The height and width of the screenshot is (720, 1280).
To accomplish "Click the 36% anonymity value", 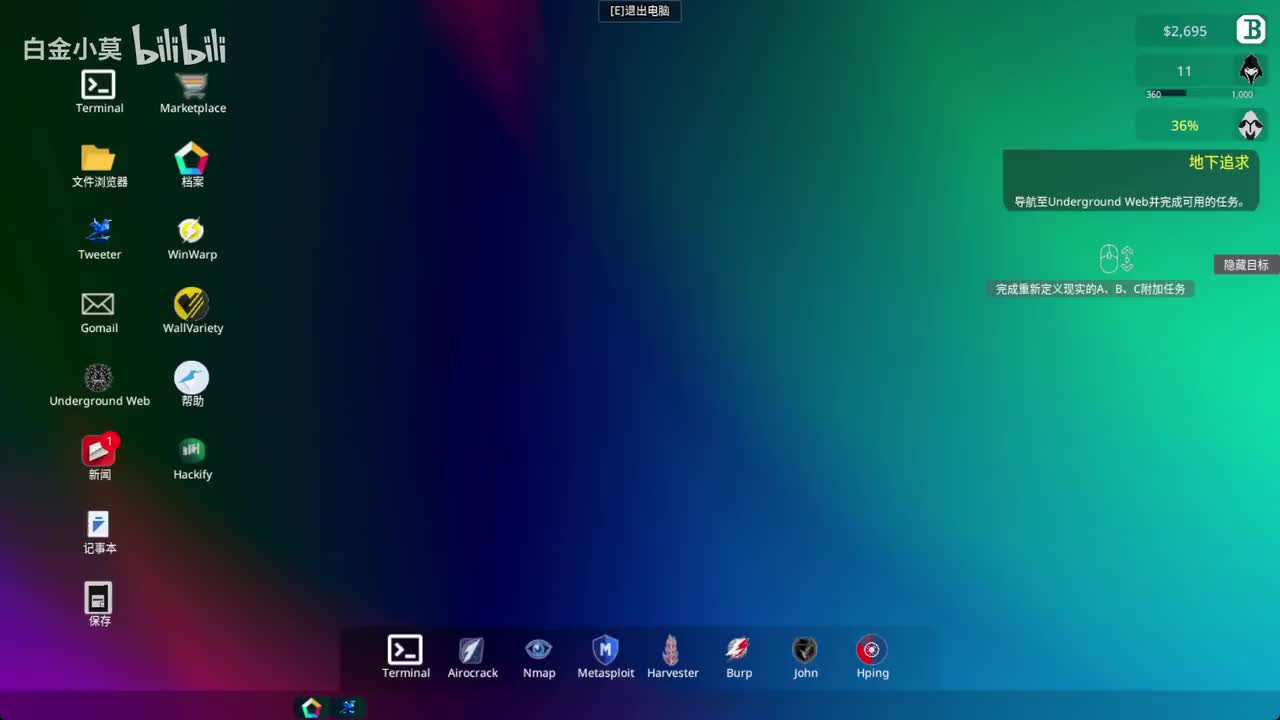I will click(x=1184, y=126).
